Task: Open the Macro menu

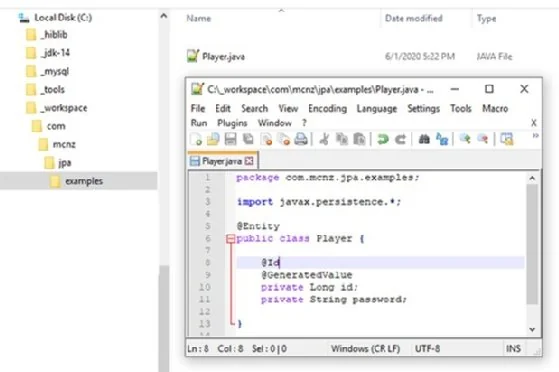Action: pyautogui.click(x=495, y=108)
